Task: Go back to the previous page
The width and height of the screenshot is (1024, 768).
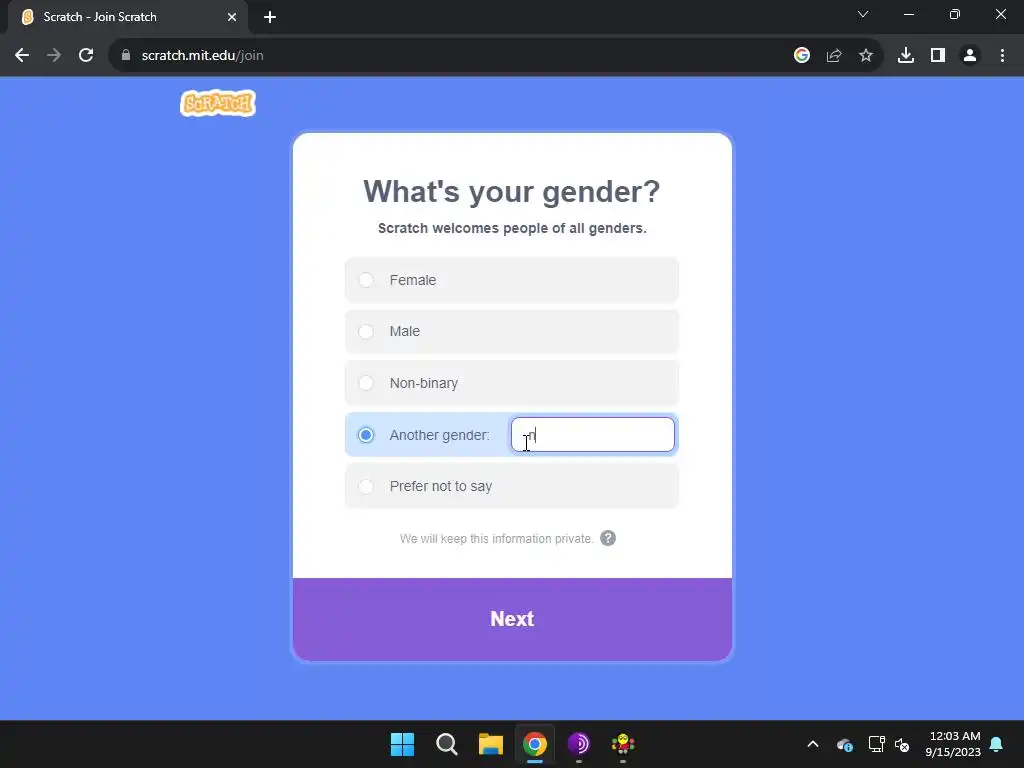Action: pyautogui.click(x=22, y=56)
